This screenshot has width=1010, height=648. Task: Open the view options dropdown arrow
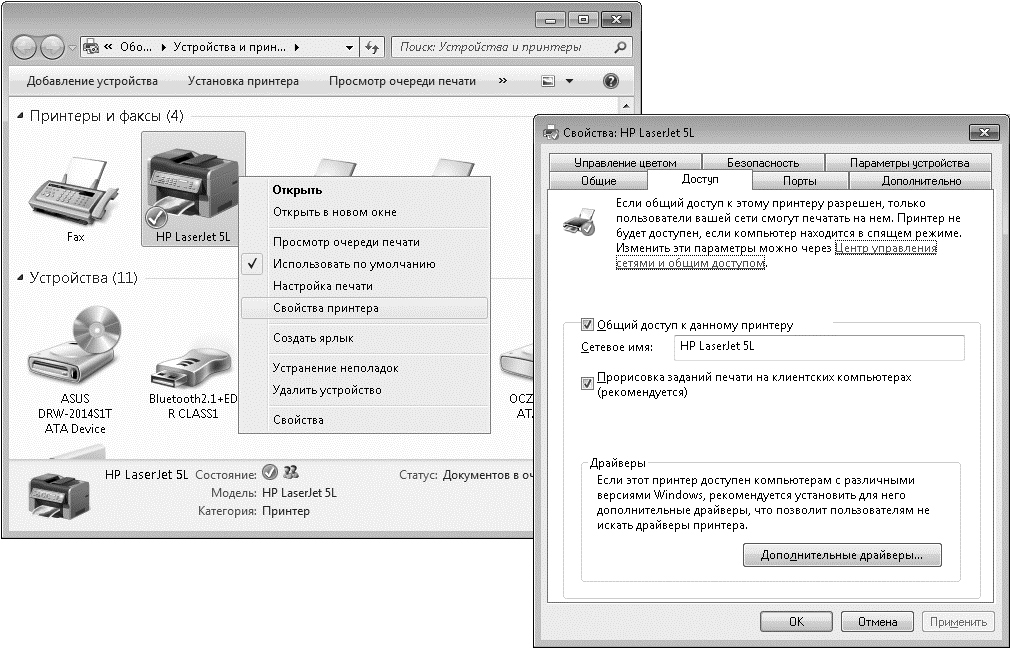click(x=569, y=81)
